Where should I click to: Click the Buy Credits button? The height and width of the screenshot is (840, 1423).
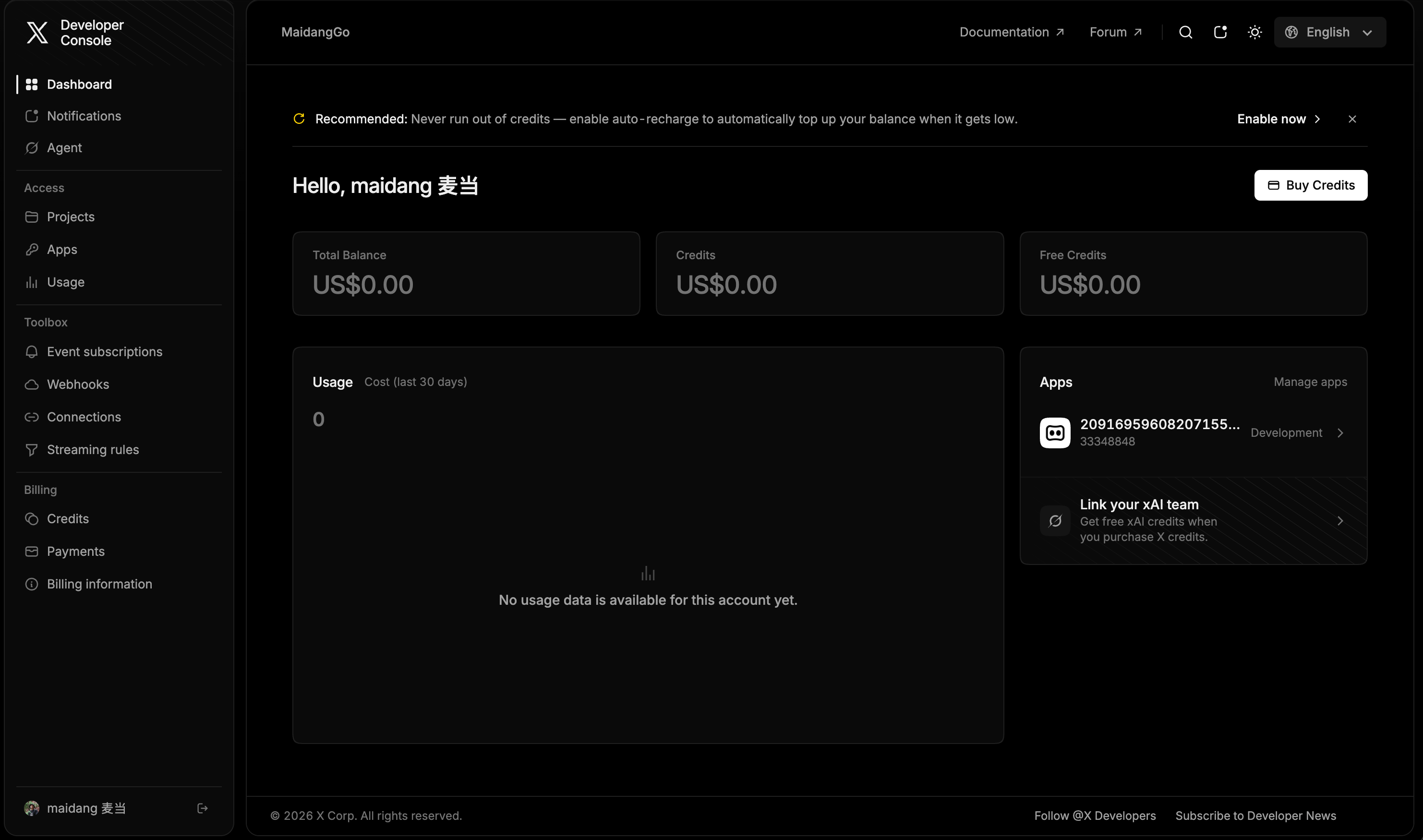[x=1310, y=185]
